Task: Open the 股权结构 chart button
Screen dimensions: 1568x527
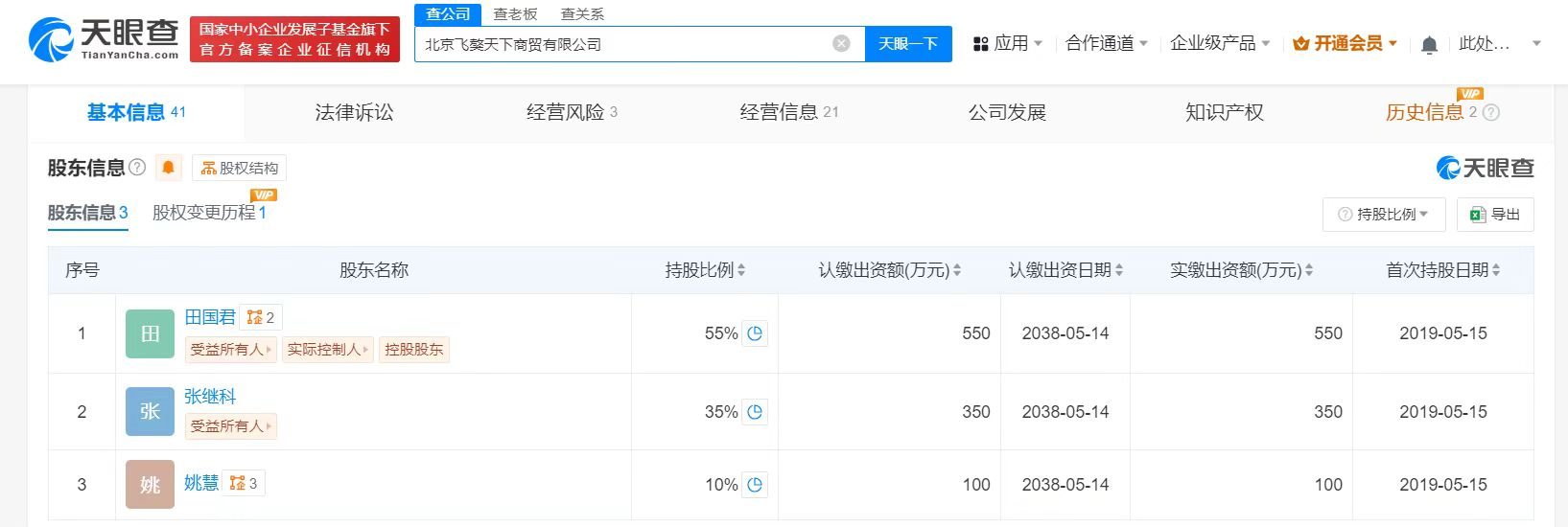Action: point(240,168)
